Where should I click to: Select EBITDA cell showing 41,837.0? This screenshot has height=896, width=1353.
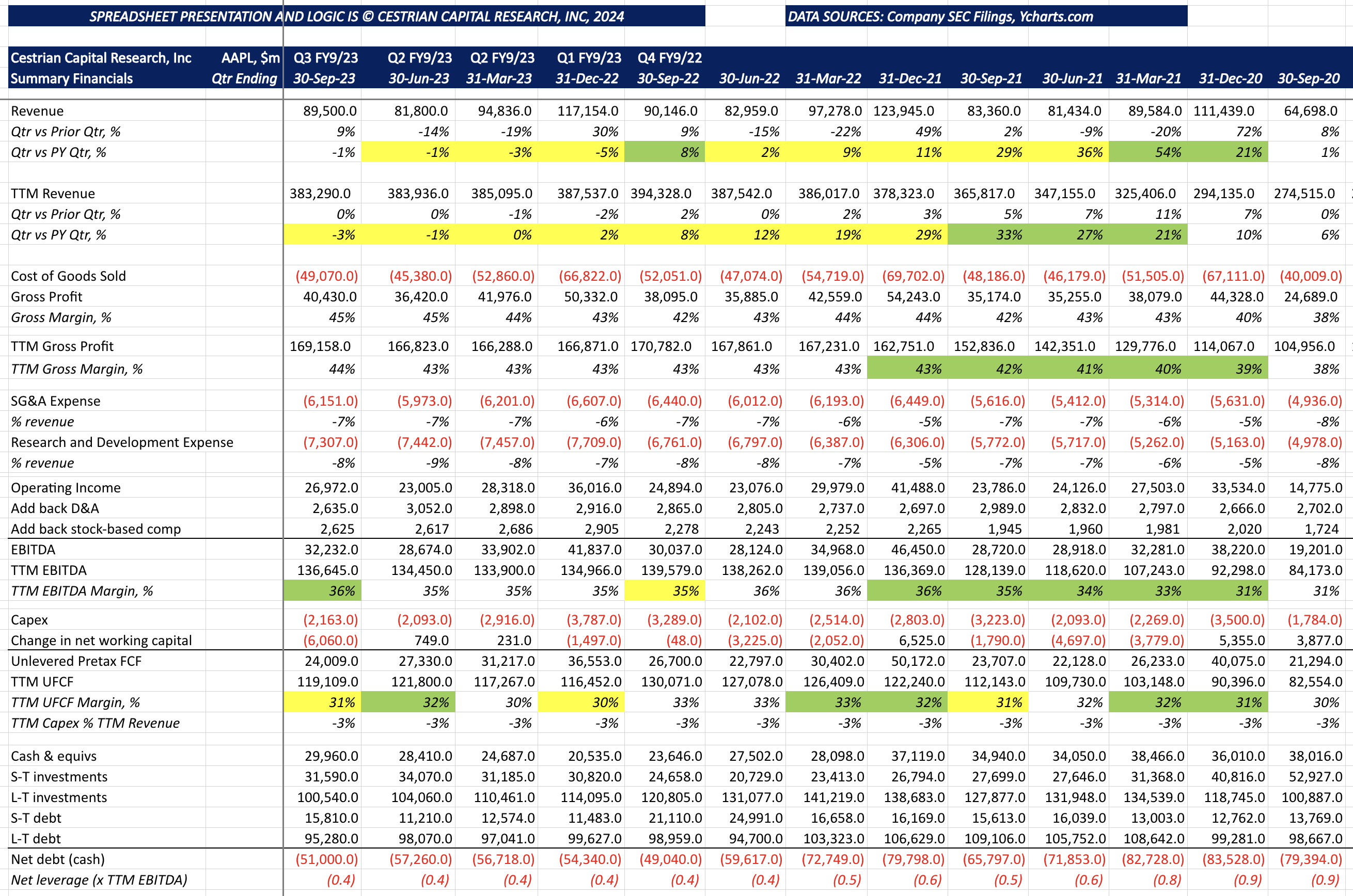click(594, 550)
